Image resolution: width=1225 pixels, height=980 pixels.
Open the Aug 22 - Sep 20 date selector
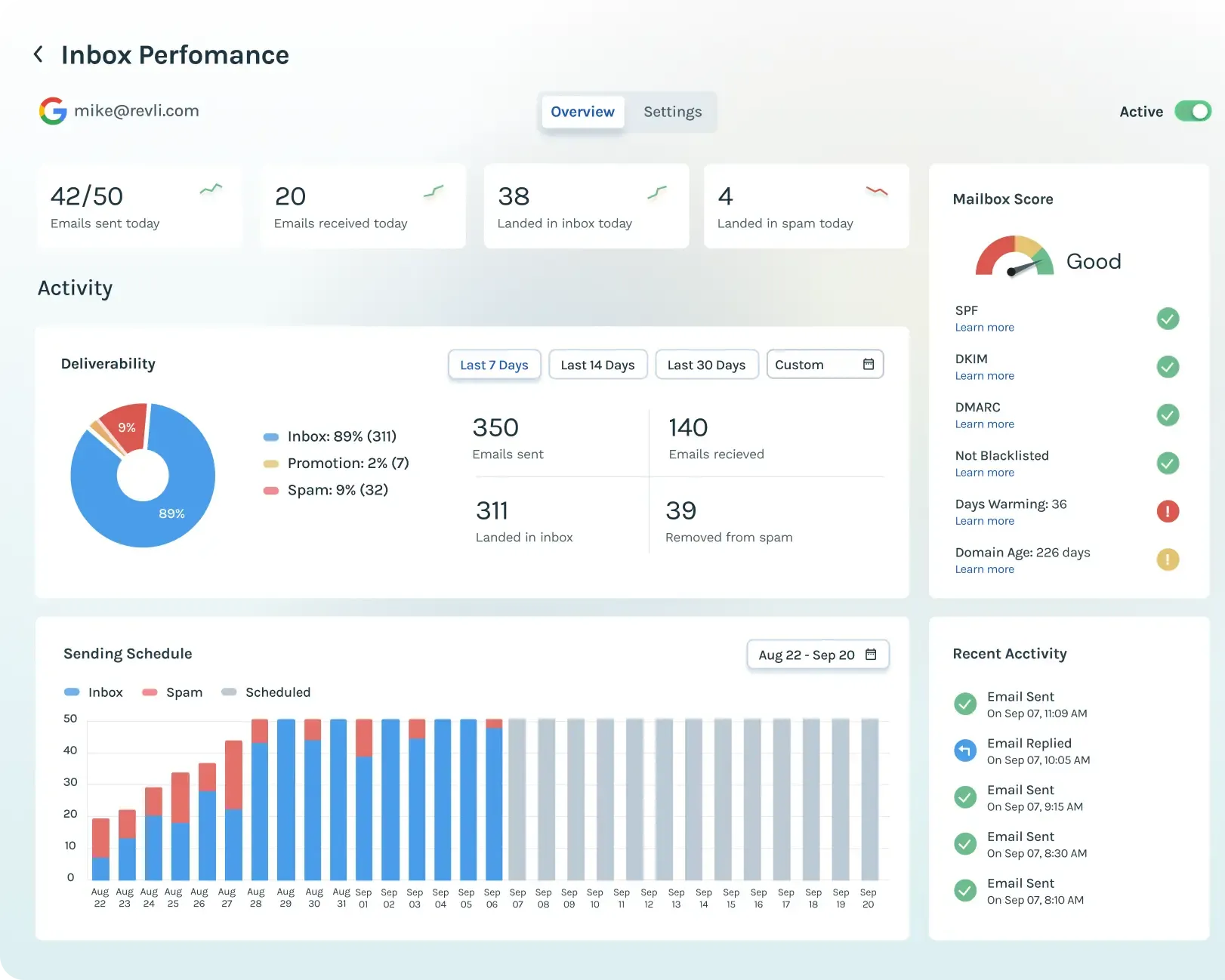coord(818,655)
